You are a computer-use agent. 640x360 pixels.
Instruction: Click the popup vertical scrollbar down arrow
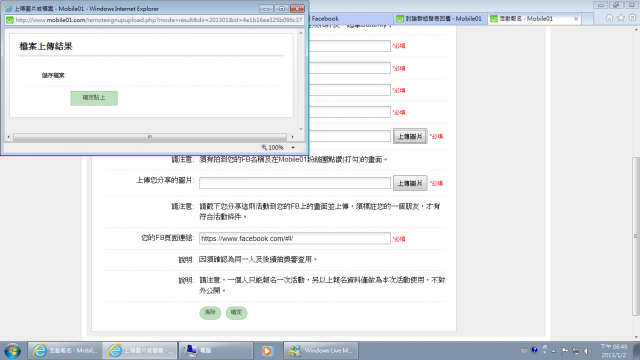coord(301,129)
